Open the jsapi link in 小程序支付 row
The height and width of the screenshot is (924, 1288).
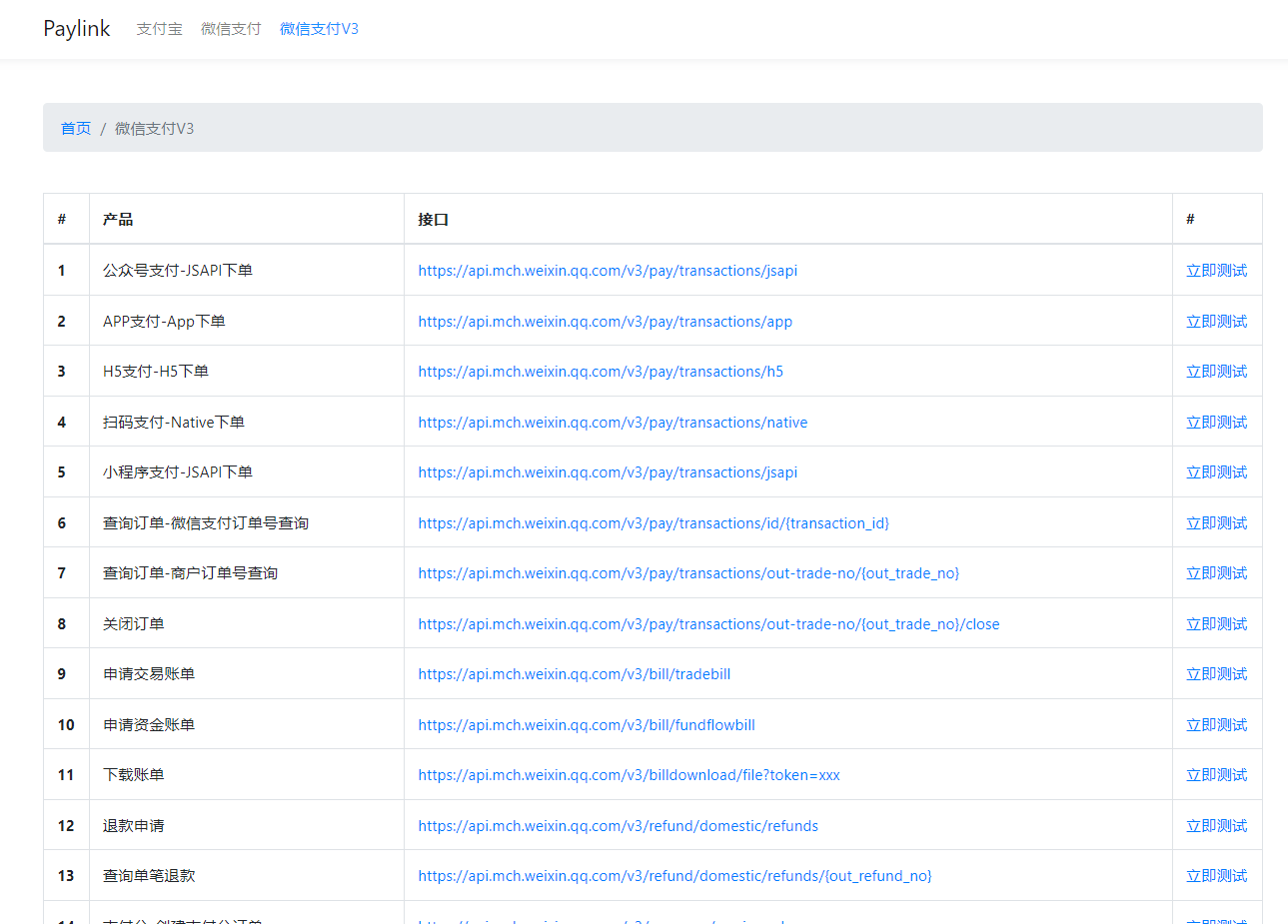click(608, 472)
